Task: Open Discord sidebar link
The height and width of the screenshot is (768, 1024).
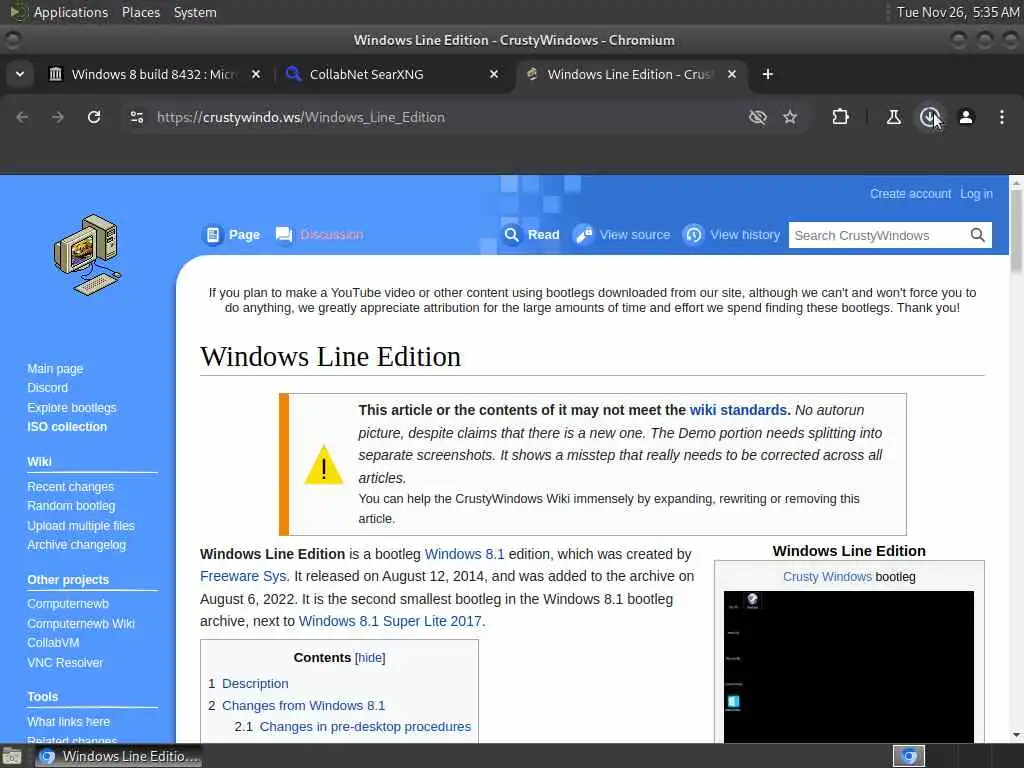Action: [x=47, y=387]
